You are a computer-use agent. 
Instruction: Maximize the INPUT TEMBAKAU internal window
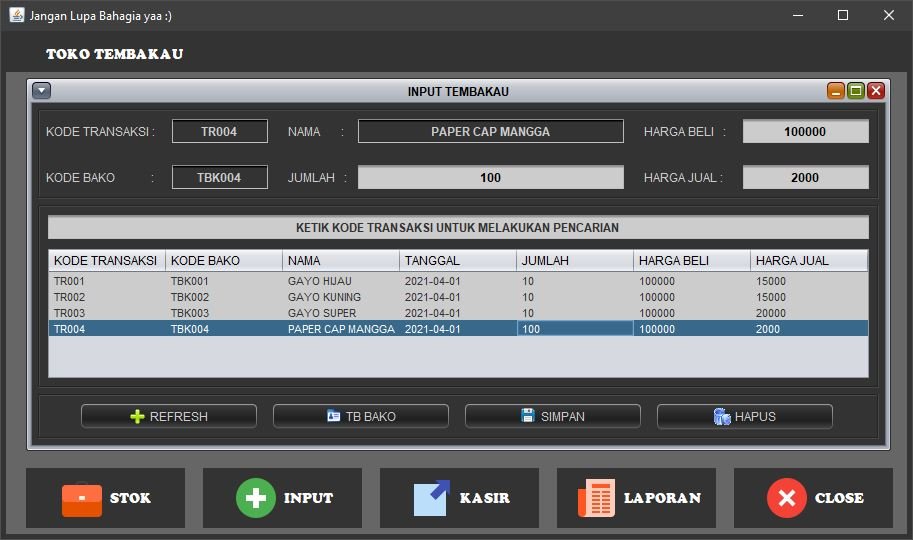point(855,91)
